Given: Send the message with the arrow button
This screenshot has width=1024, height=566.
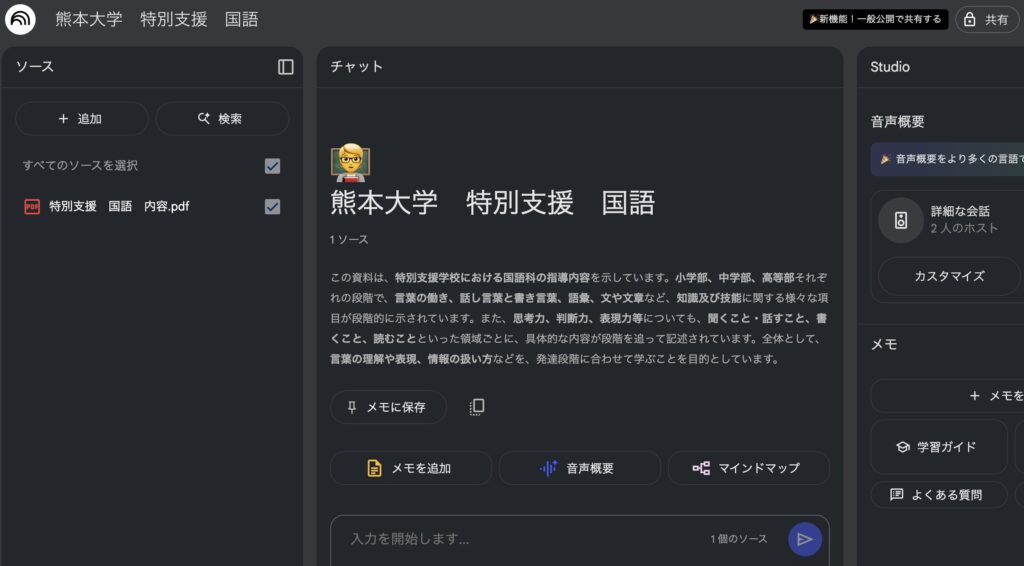Looking at the screenshot, I should pyautogui.click(x=805, y=539).
